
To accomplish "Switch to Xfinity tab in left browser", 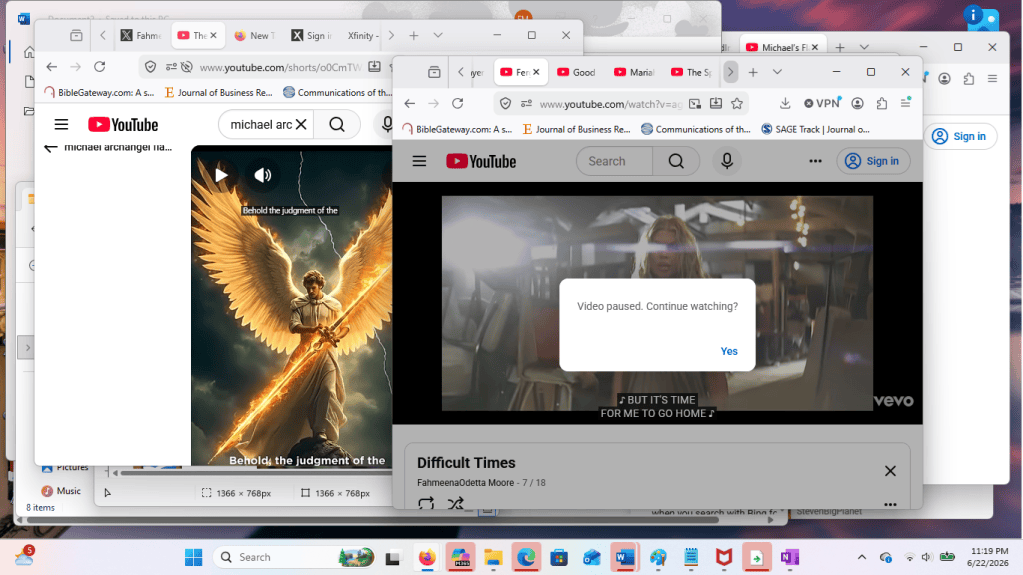I will [363, 36].
